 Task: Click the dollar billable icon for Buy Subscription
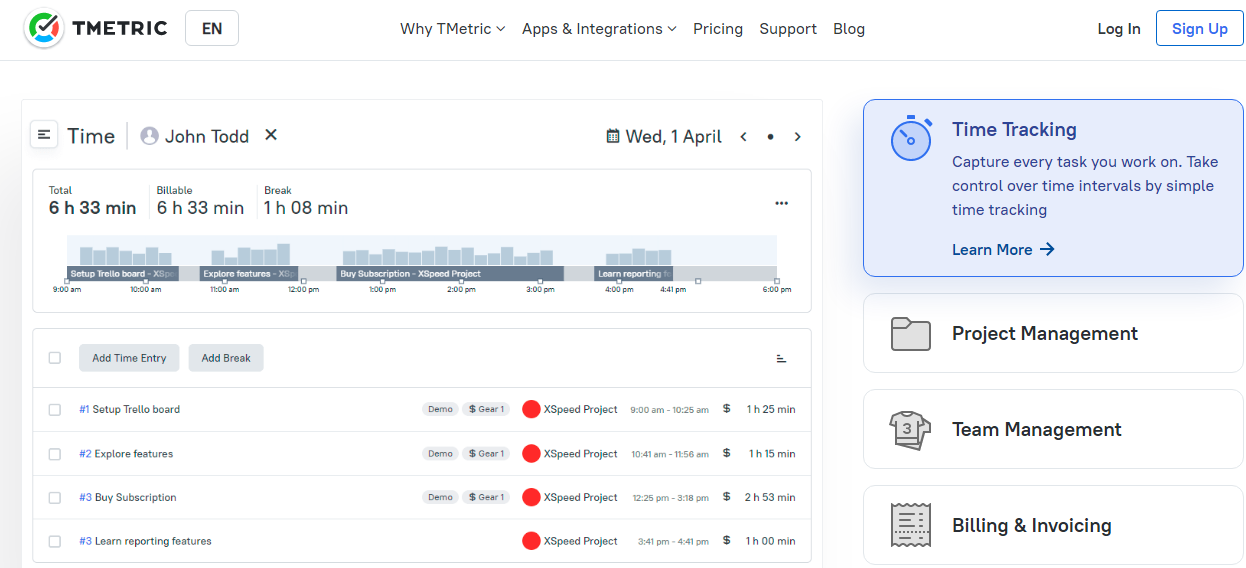(727, 497)
